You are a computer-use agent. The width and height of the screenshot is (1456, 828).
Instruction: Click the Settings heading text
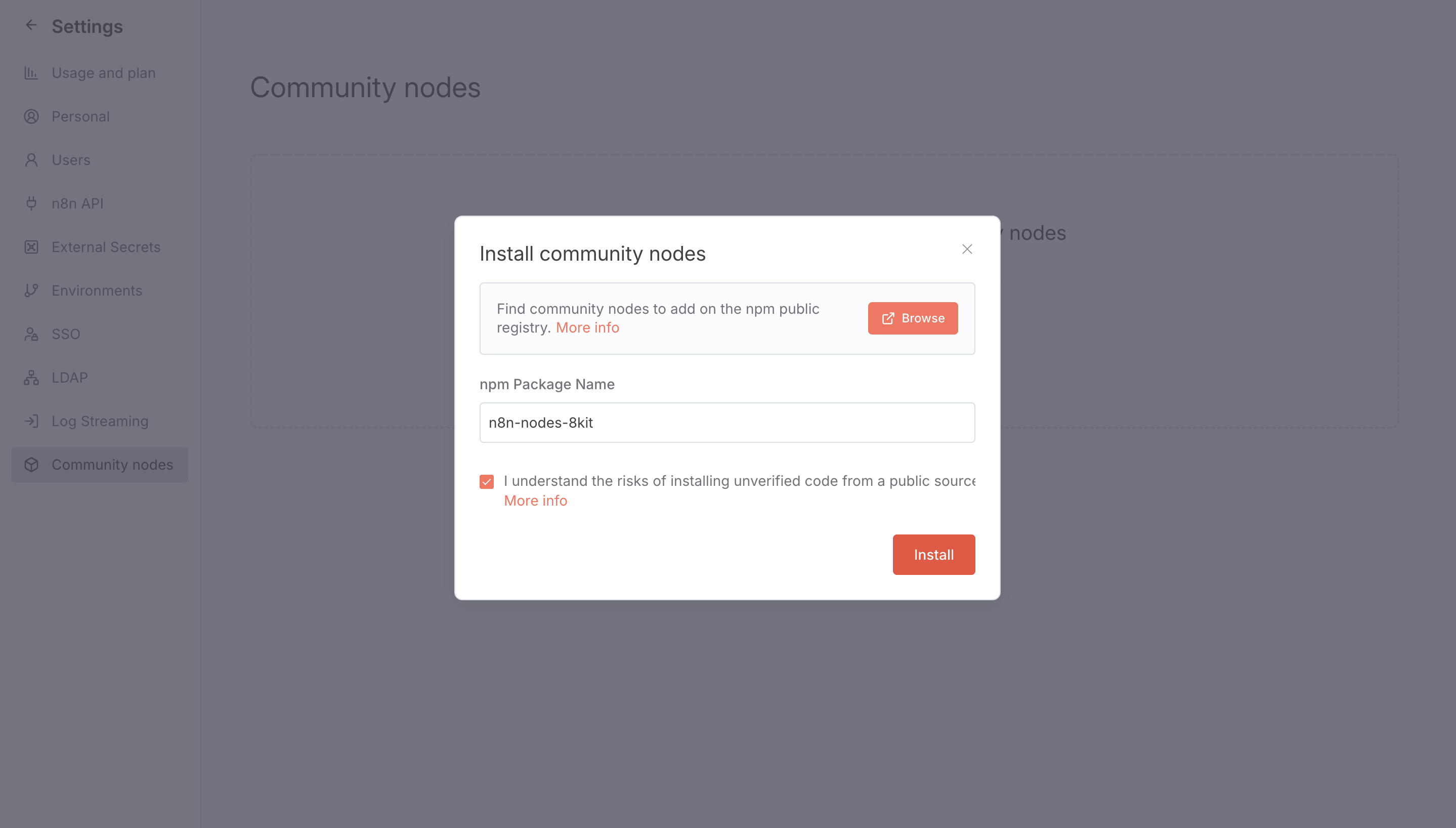(x=87, y=27)
